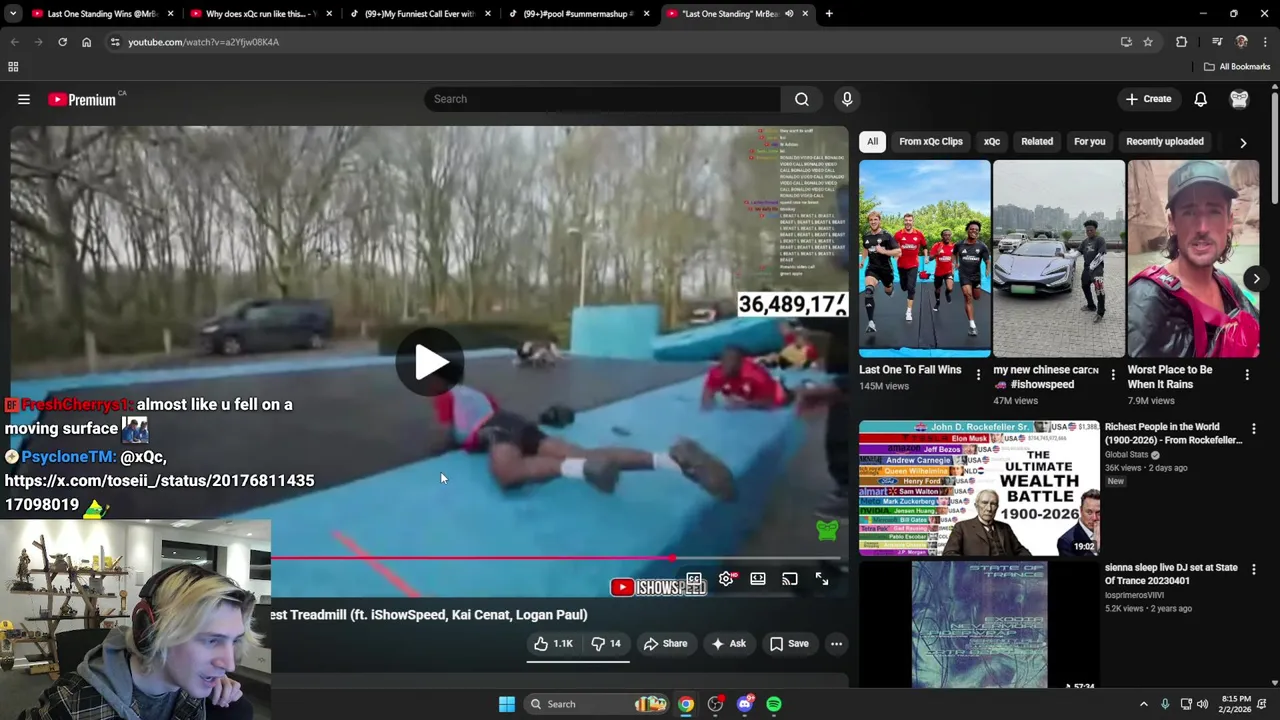Focus the YouTube search field

(603, 99)
